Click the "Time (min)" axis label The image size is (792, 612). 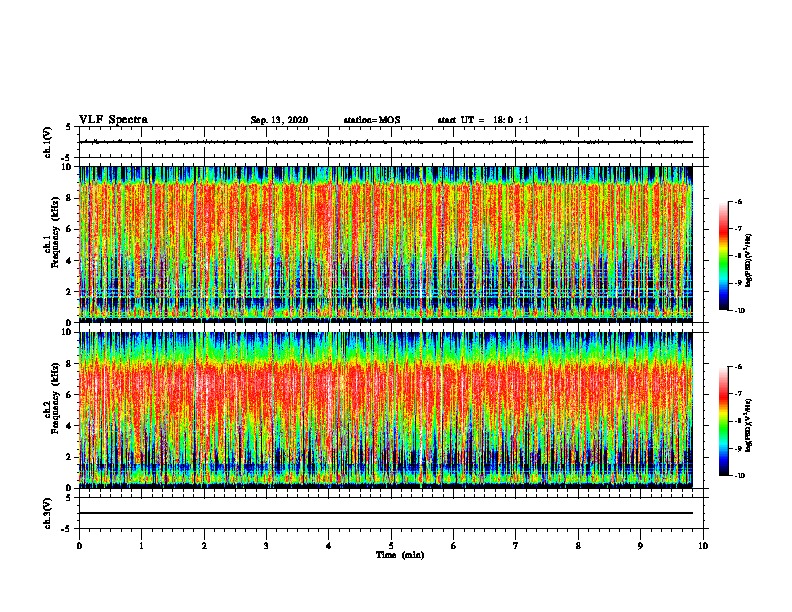click(400, 555)
